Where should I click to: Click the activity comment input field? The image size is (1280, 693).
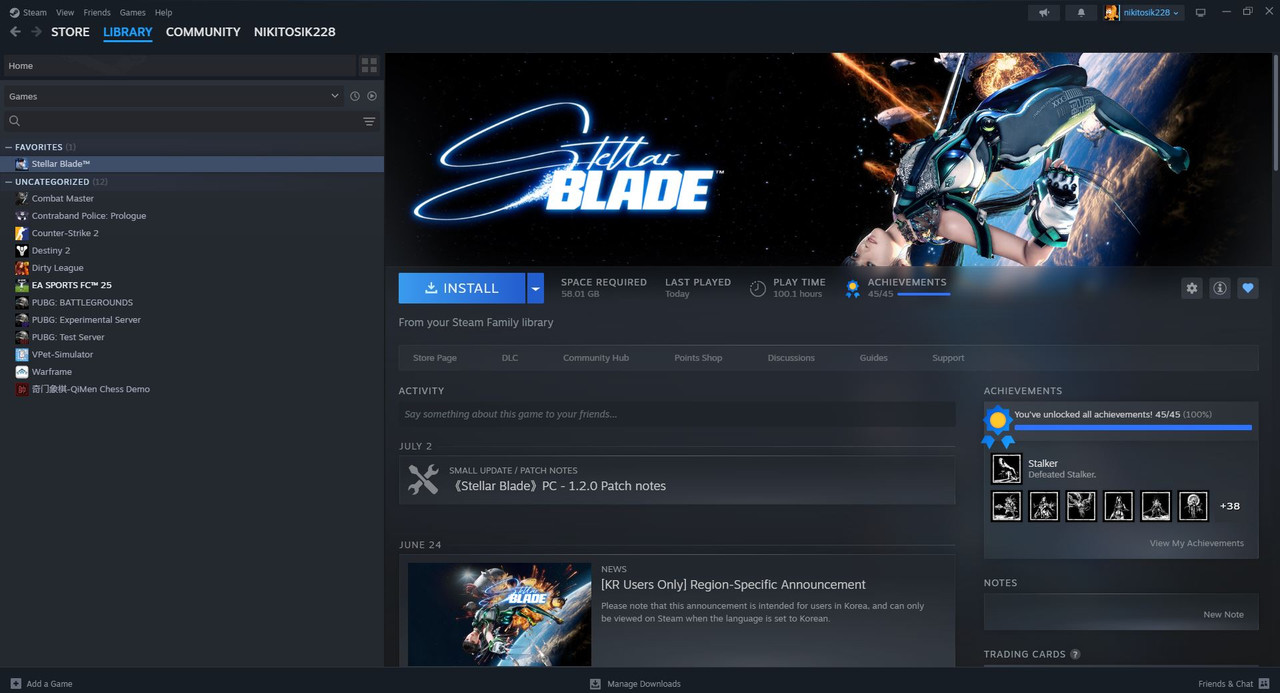(677, 414)
